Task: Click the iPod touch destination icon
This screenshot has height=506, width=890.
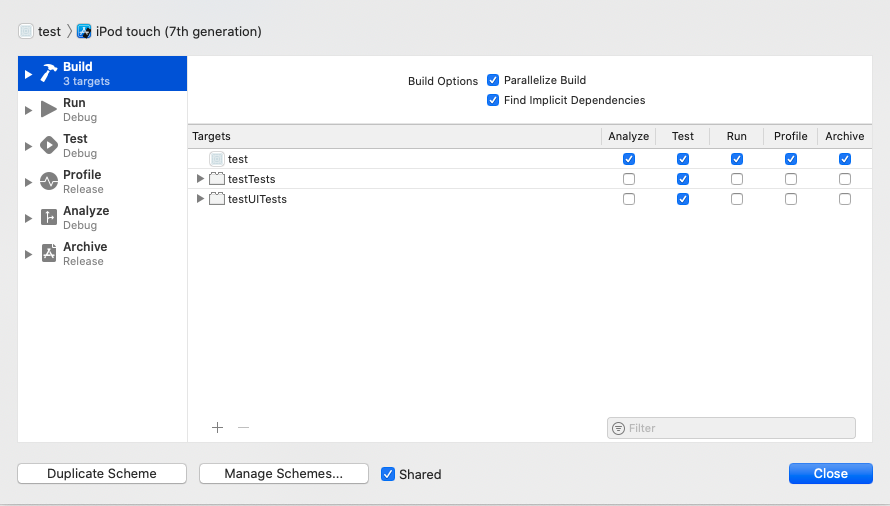Action: [x=84, y=31]
